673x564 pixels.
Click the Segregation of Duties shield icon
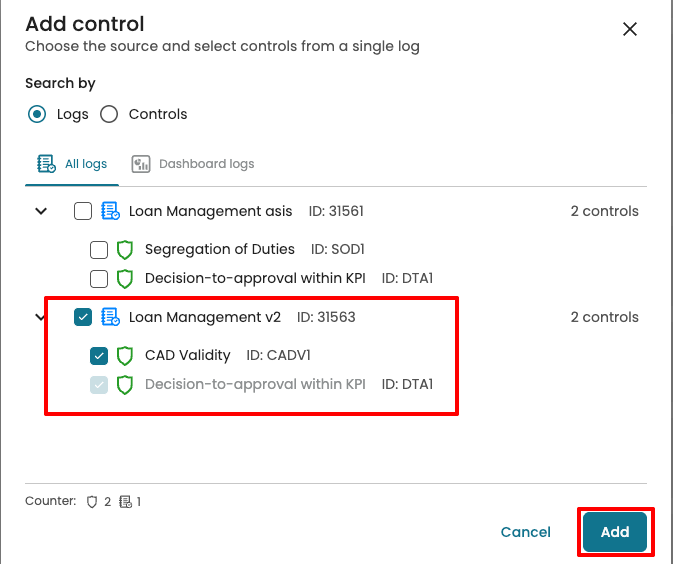click(x=125, y=249)
